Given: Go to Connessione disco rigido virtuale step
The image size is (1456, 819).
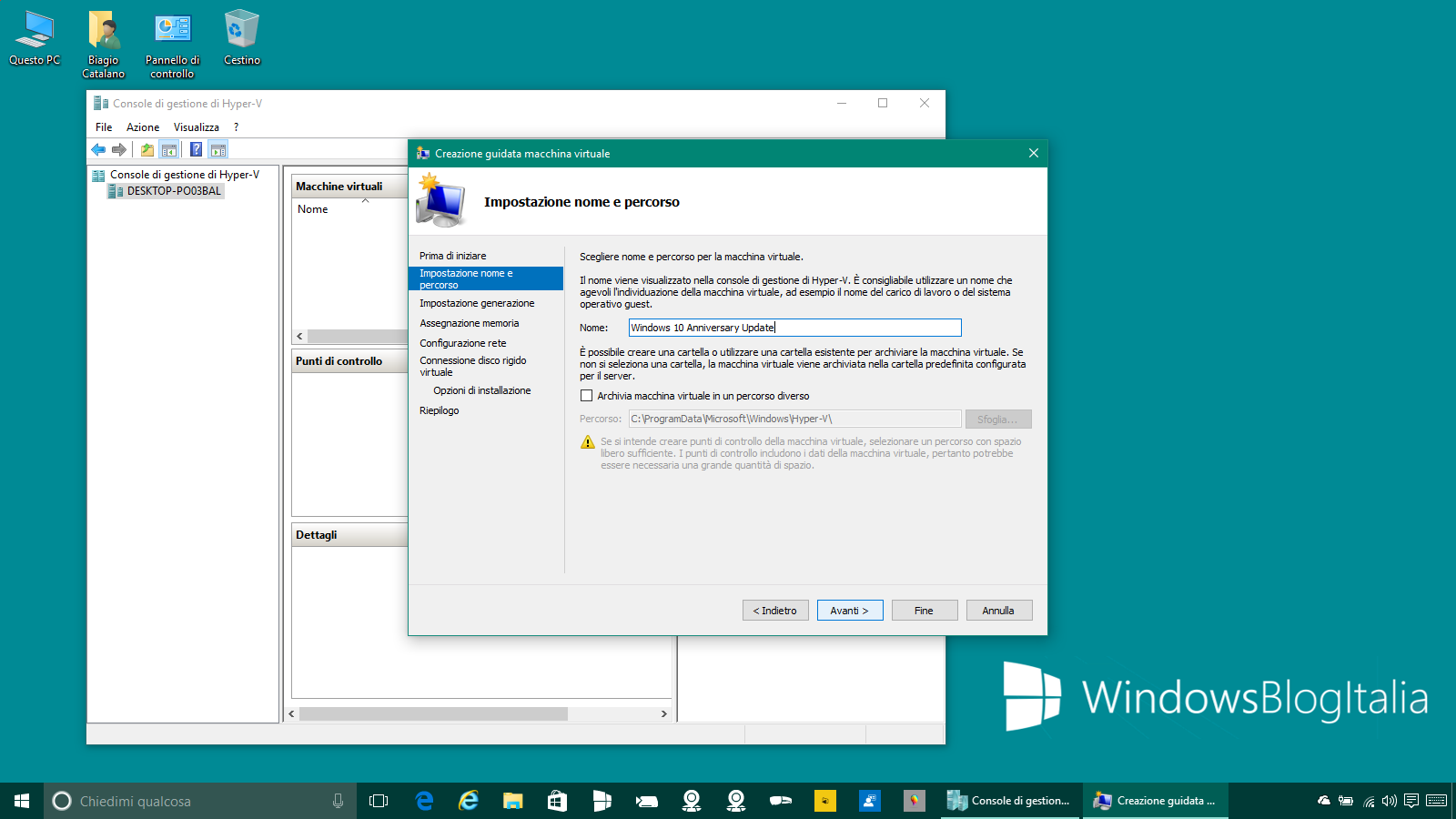Looking at the screenshot, I should pyautogui.click(x=473, y=366).
